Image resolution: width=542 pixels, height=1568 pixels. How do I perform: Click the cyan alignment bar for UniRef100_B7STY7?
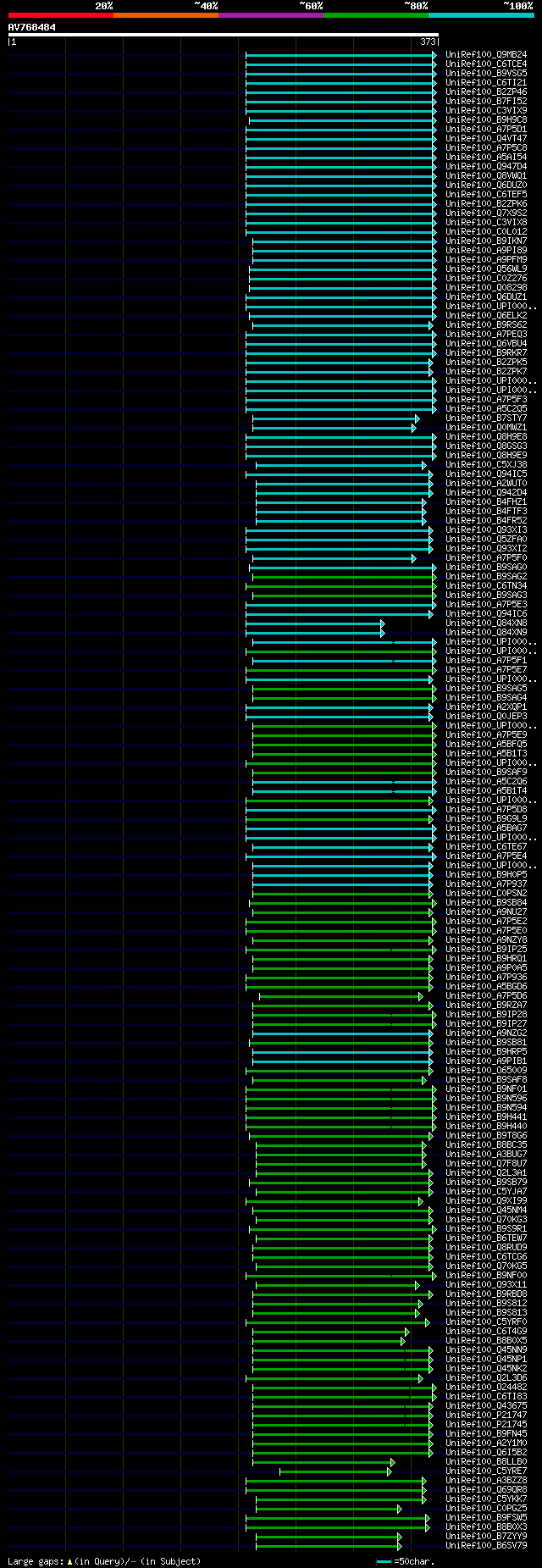335,418
